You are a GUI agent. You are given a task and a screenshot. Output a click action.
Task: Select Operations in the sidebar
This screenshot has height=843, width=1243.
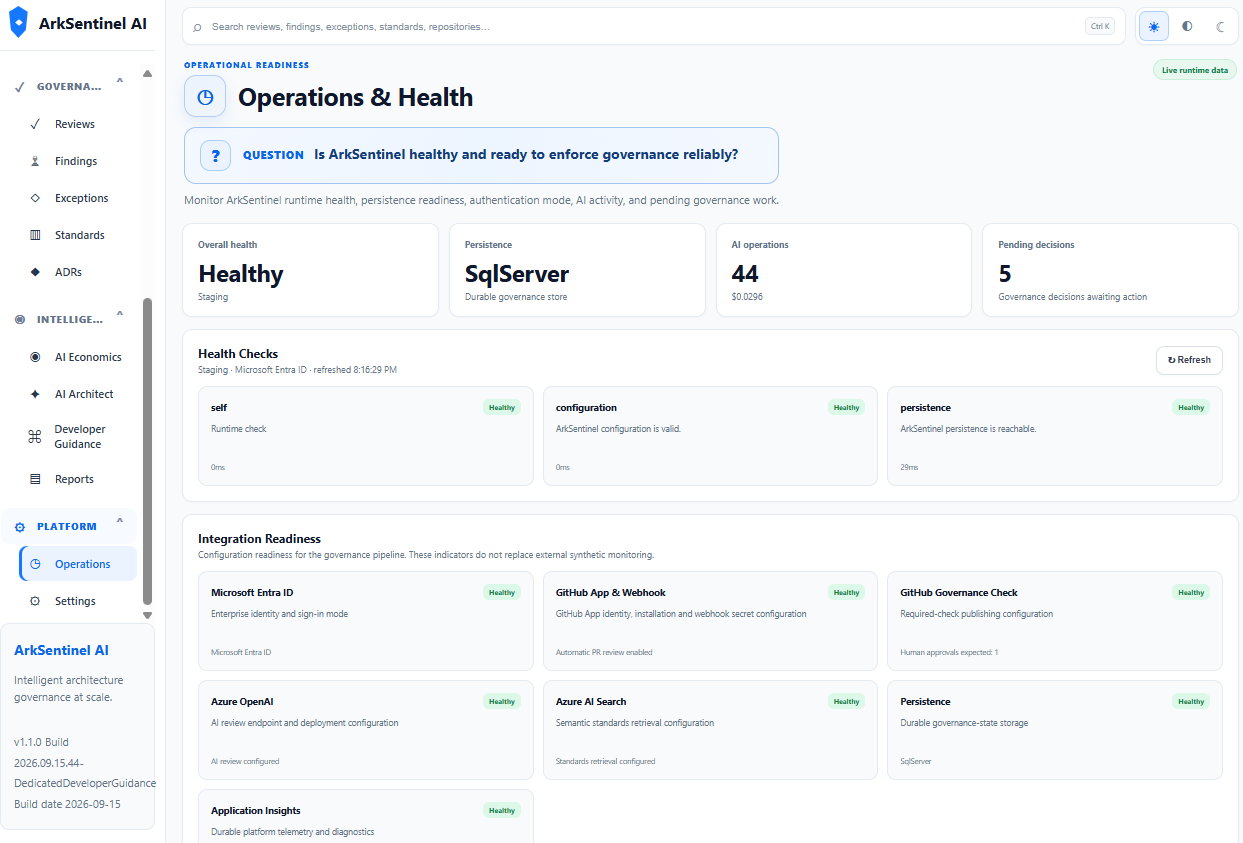[x=78, y=564]
